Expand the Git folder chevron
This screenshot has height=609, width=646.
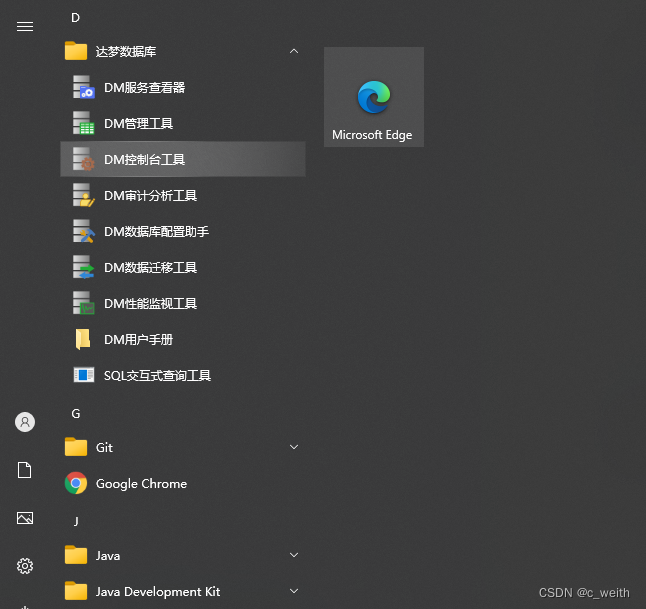[x=294, y=447]
